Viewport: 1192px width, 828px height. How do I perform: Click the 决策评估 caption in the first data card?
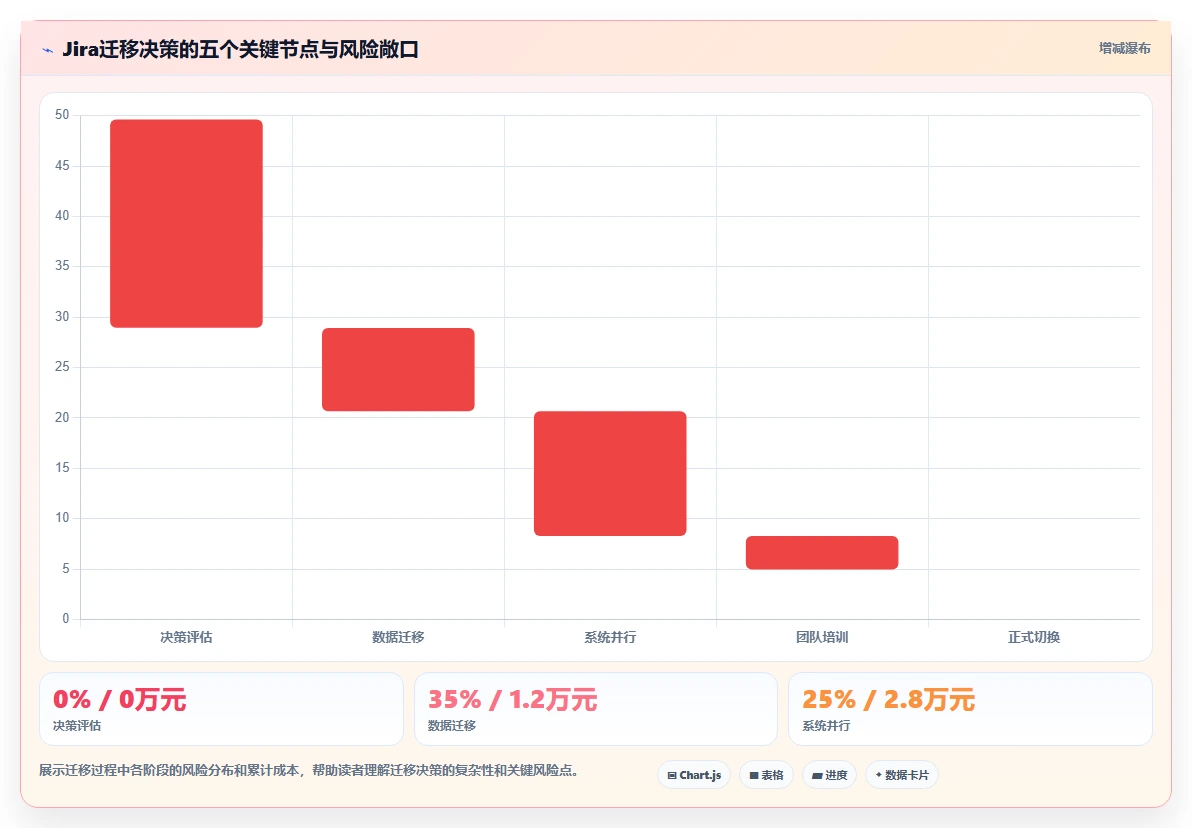pyautogui.click(x=77, y=726)
